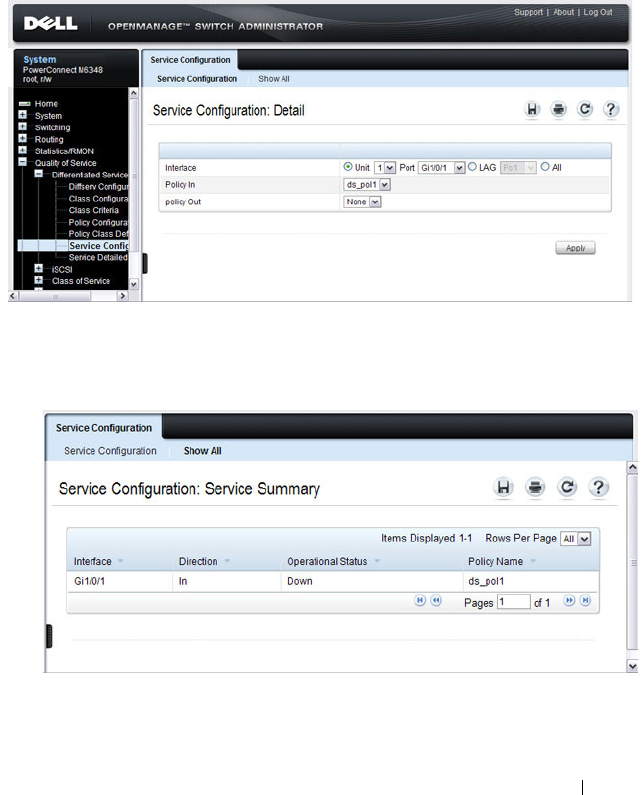The height and width of the screenshot is (795, 641).
Task: Sort by Interface column arrow
Action: 121,561
